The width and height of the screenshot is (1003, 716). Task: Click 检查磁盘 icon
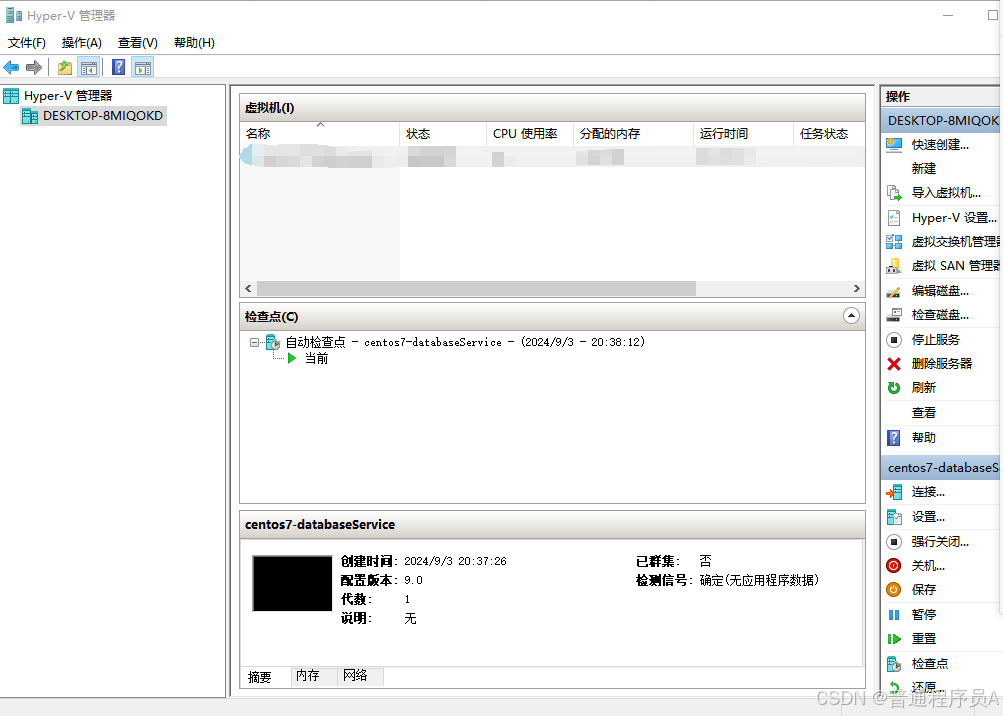click(894, 315)
